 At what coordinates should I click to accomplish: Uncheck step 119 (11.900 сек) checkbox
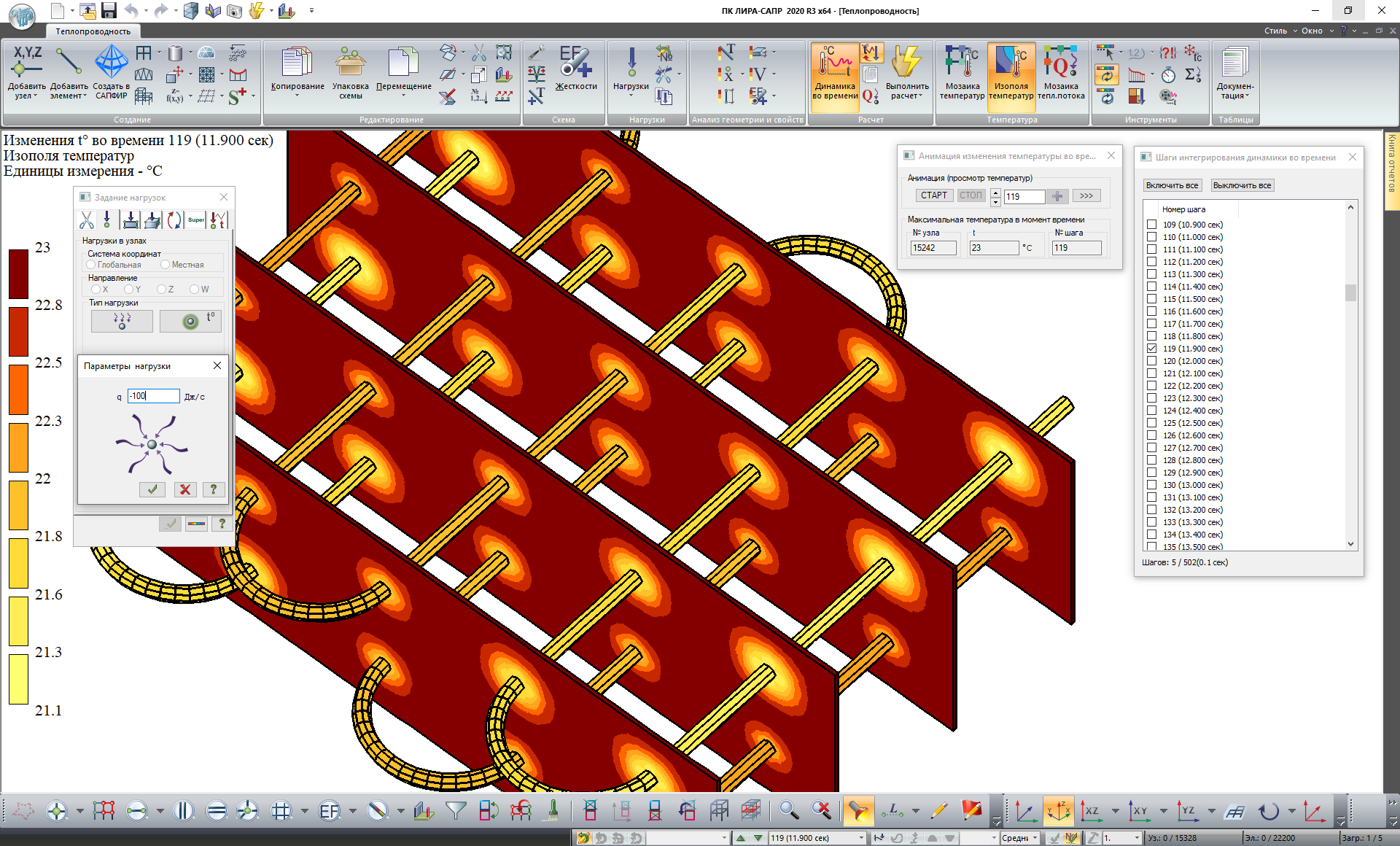pos(1152,349)
